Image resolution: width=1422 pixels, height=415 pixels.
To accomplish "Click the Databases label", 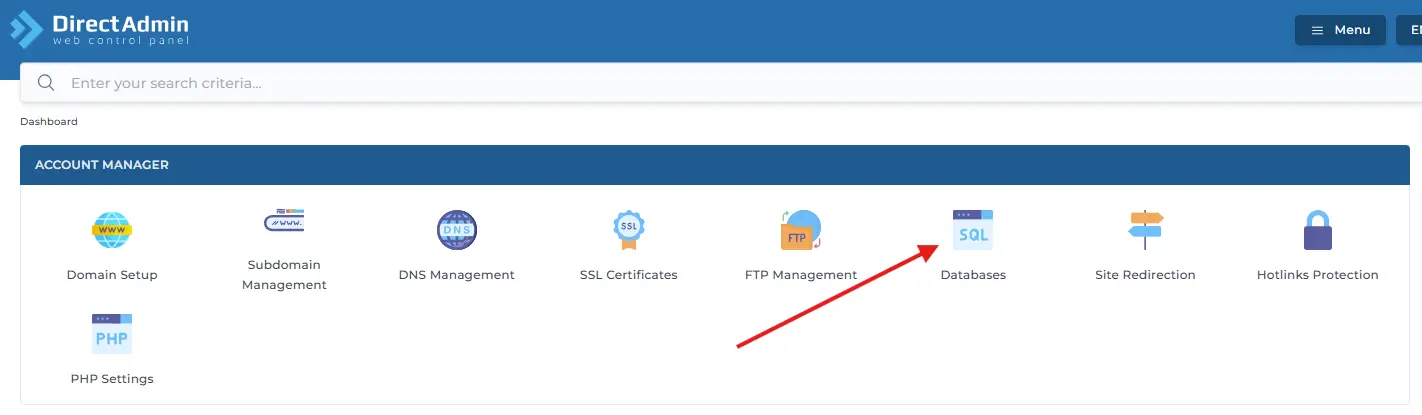I will pos(973,275).
